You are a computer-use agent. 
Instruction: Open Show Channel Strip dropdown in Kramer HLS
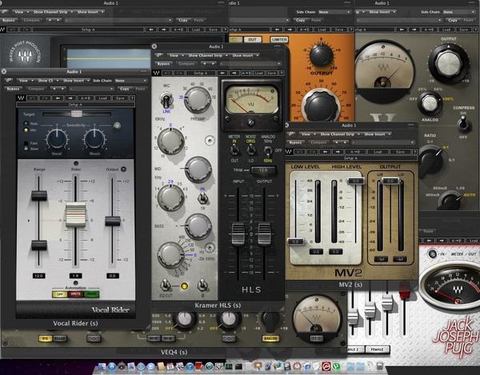click(206, 55)
